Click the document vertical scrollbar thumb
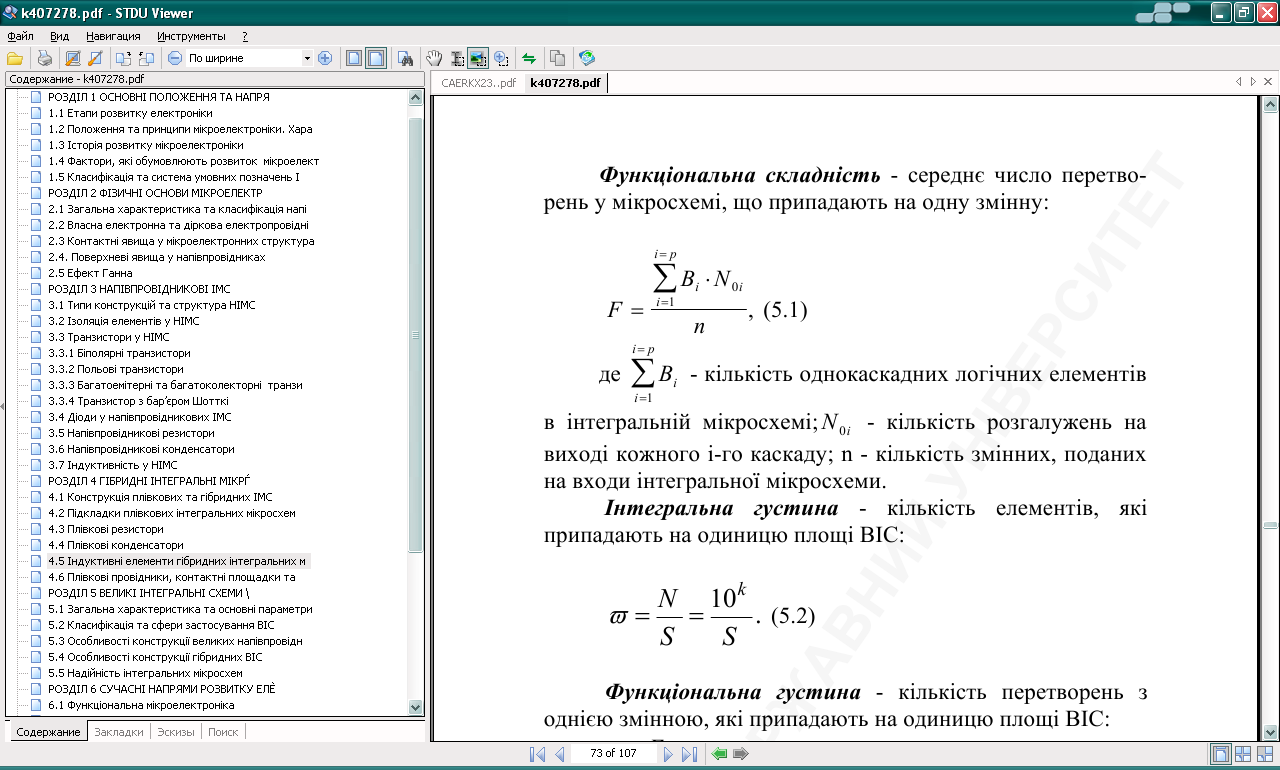This screenshot has width=1280, height=770. click(1270, 525)
